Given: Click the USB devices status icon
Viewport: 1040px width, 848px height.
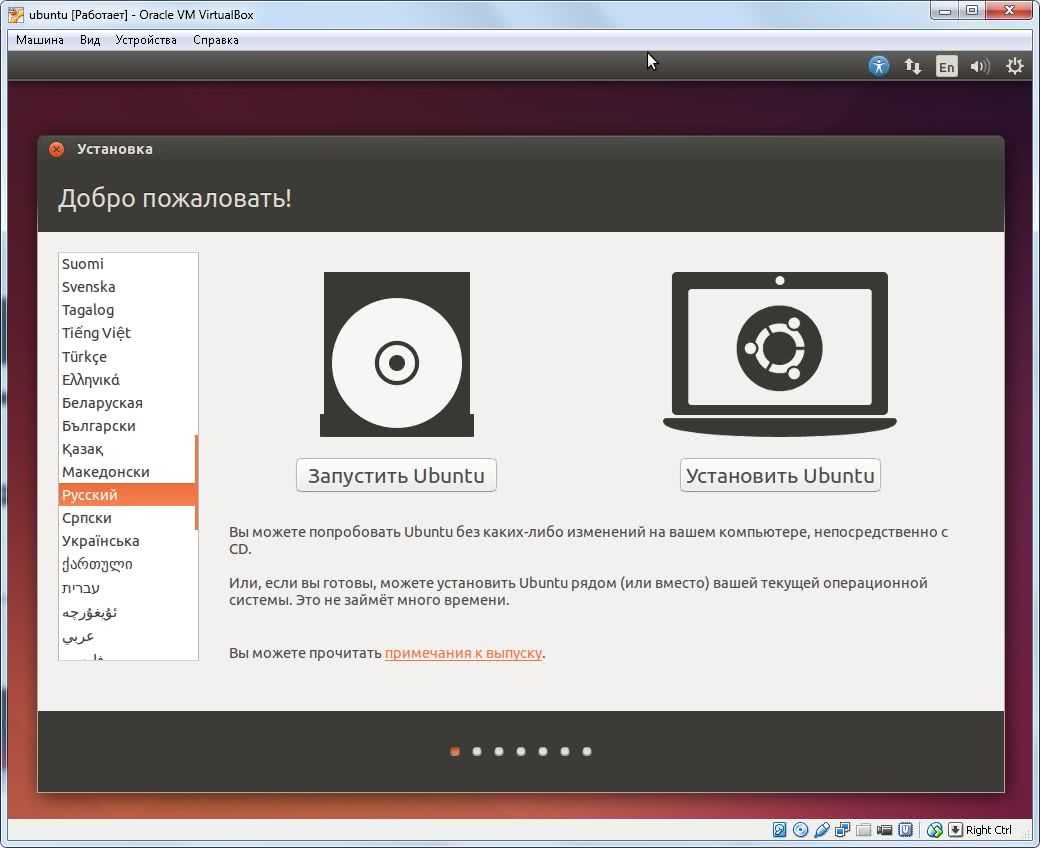Looking at the screenshot, I should tap(822, 830).
